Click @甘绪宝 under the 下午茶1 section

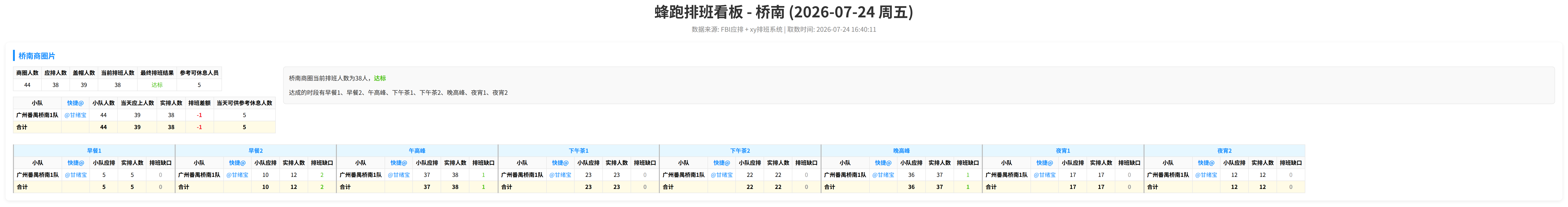click(560, 175)
